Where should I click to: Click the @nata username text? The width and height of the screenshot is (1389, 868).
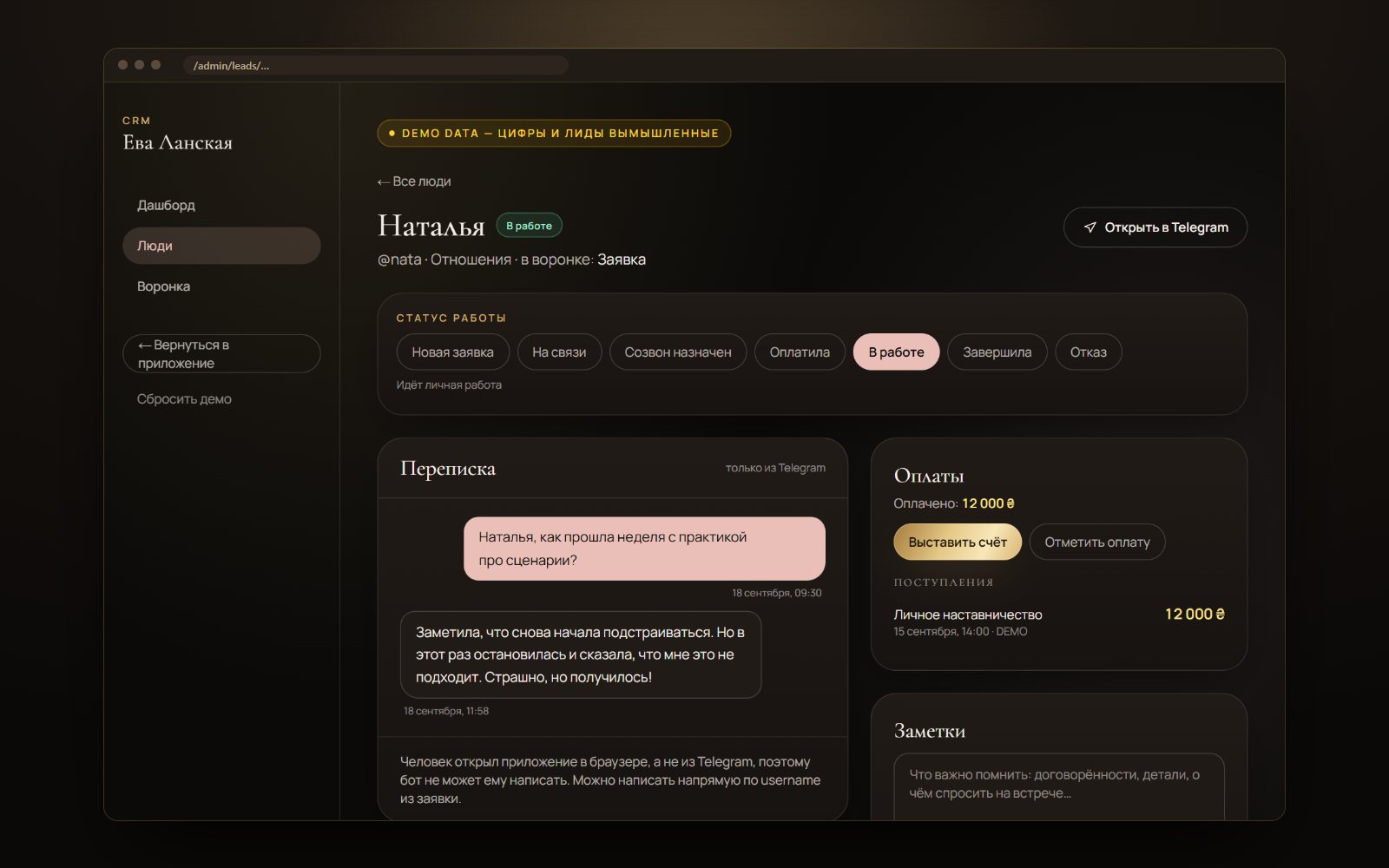(x=399, y=260)
